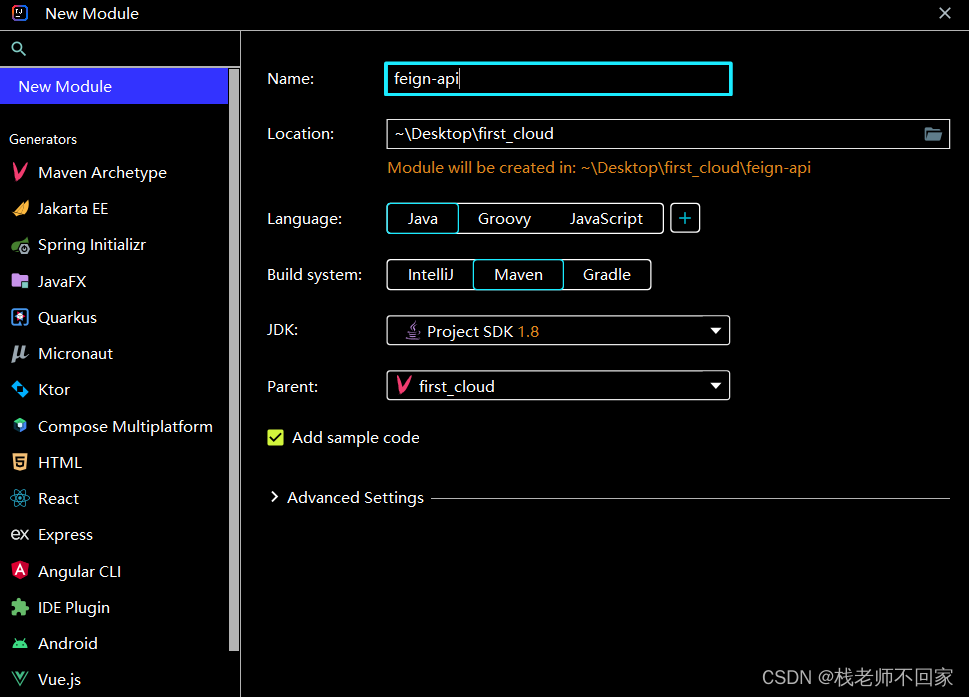Choose IntelliJ build system

430,274
